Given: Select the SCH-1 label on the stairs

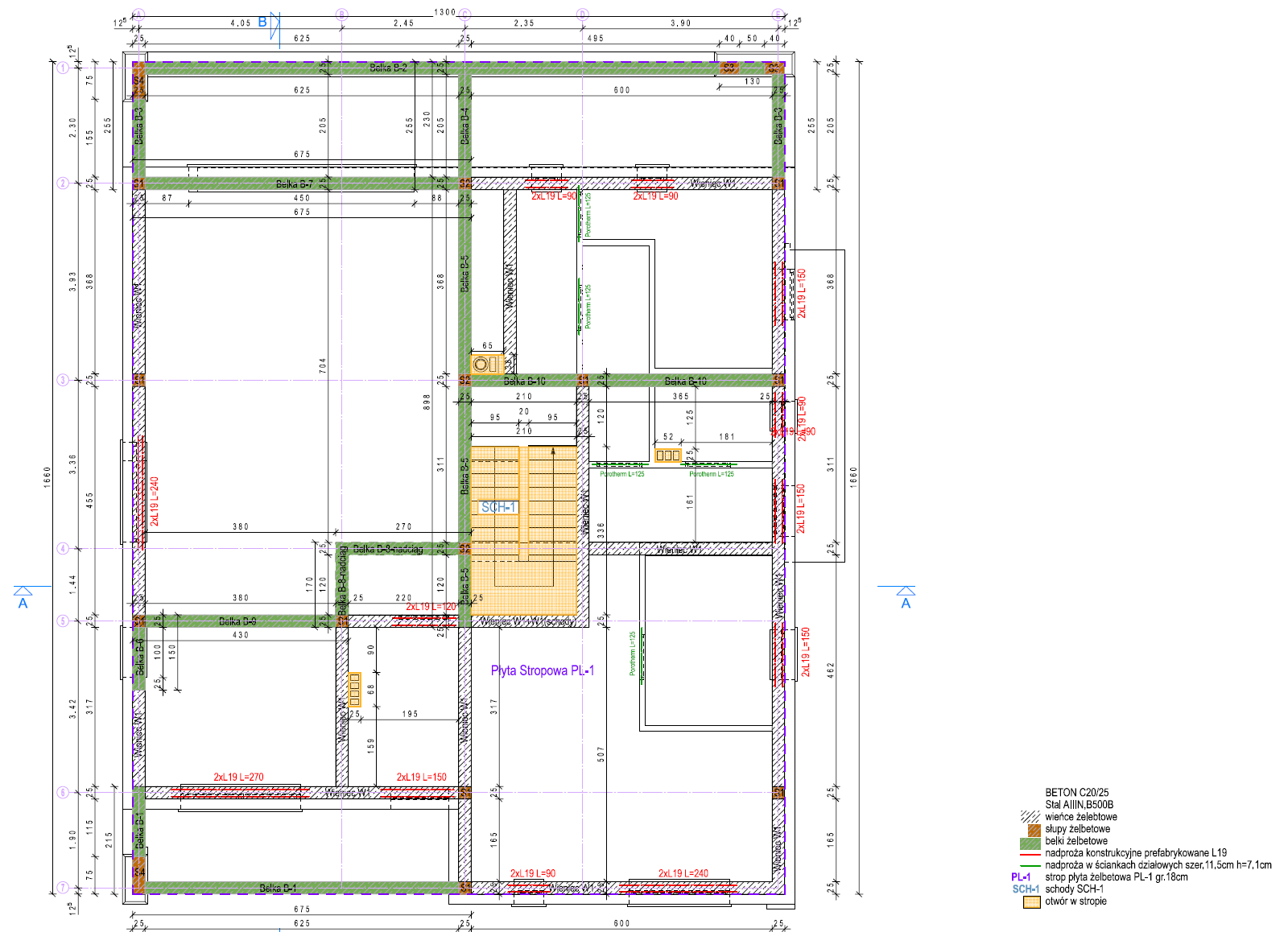Looking at the screenshot, I should [498, 507].
